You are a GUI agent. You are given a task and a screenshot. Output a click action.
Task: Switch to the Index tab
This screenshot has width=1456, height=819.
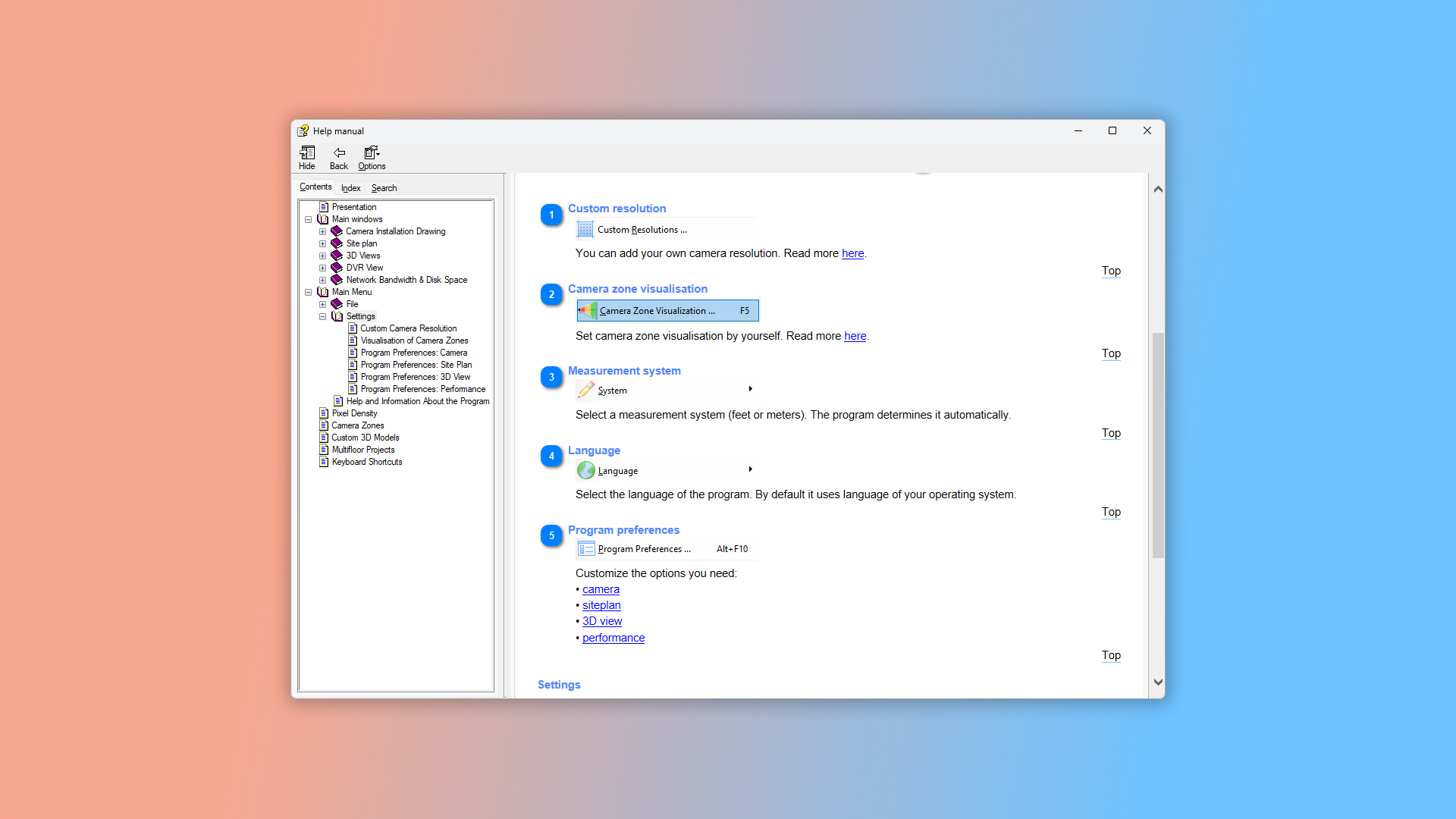tap(350, 188)
